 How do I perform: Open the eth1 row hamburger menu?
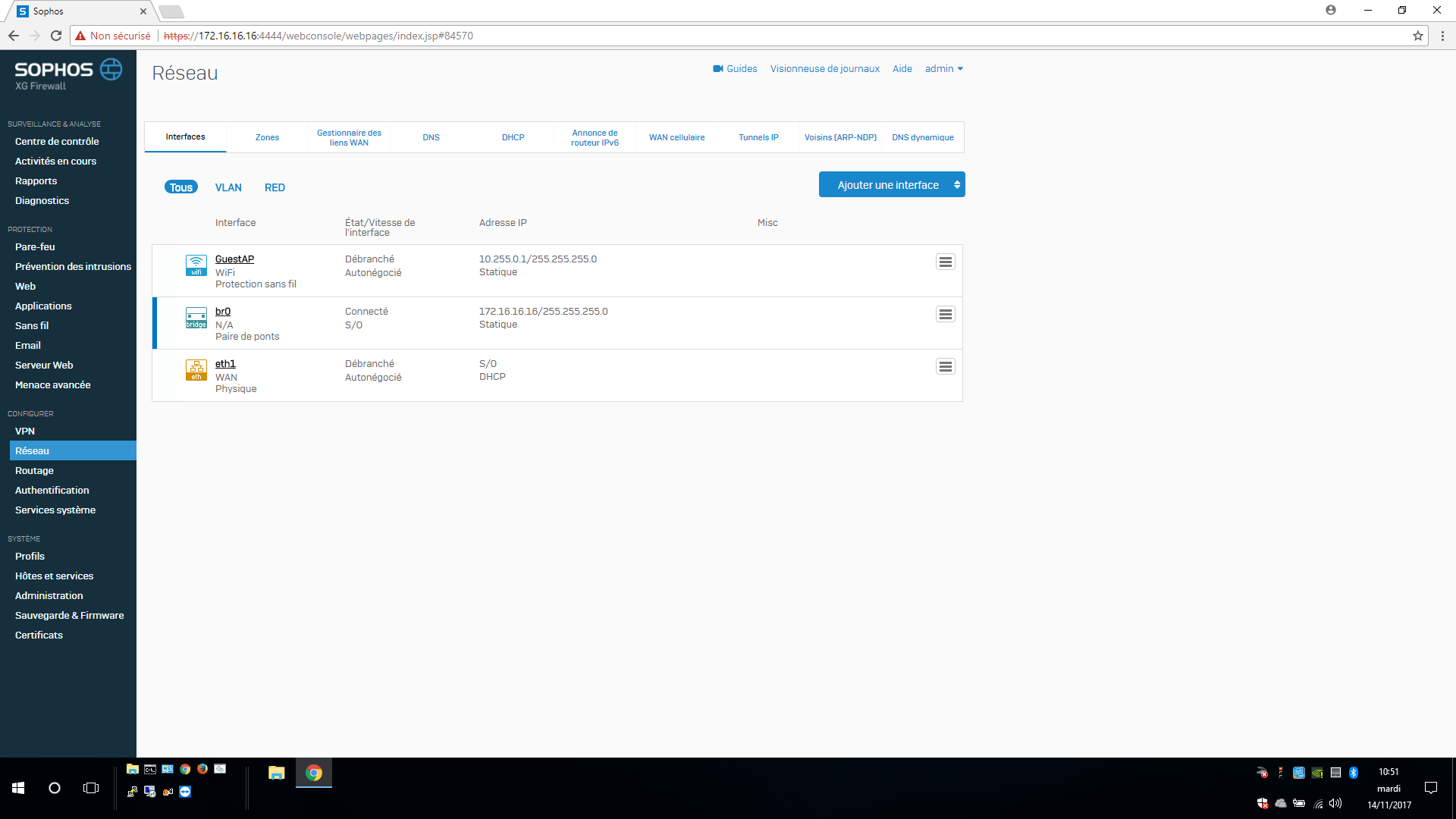pos(945,366)
